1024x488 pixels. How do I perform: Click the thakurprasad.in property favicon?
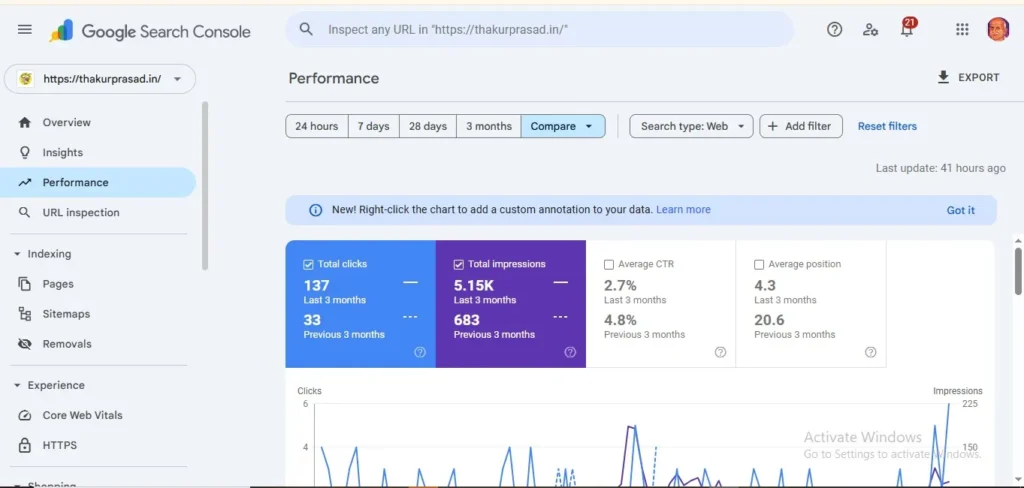[25, 79]
